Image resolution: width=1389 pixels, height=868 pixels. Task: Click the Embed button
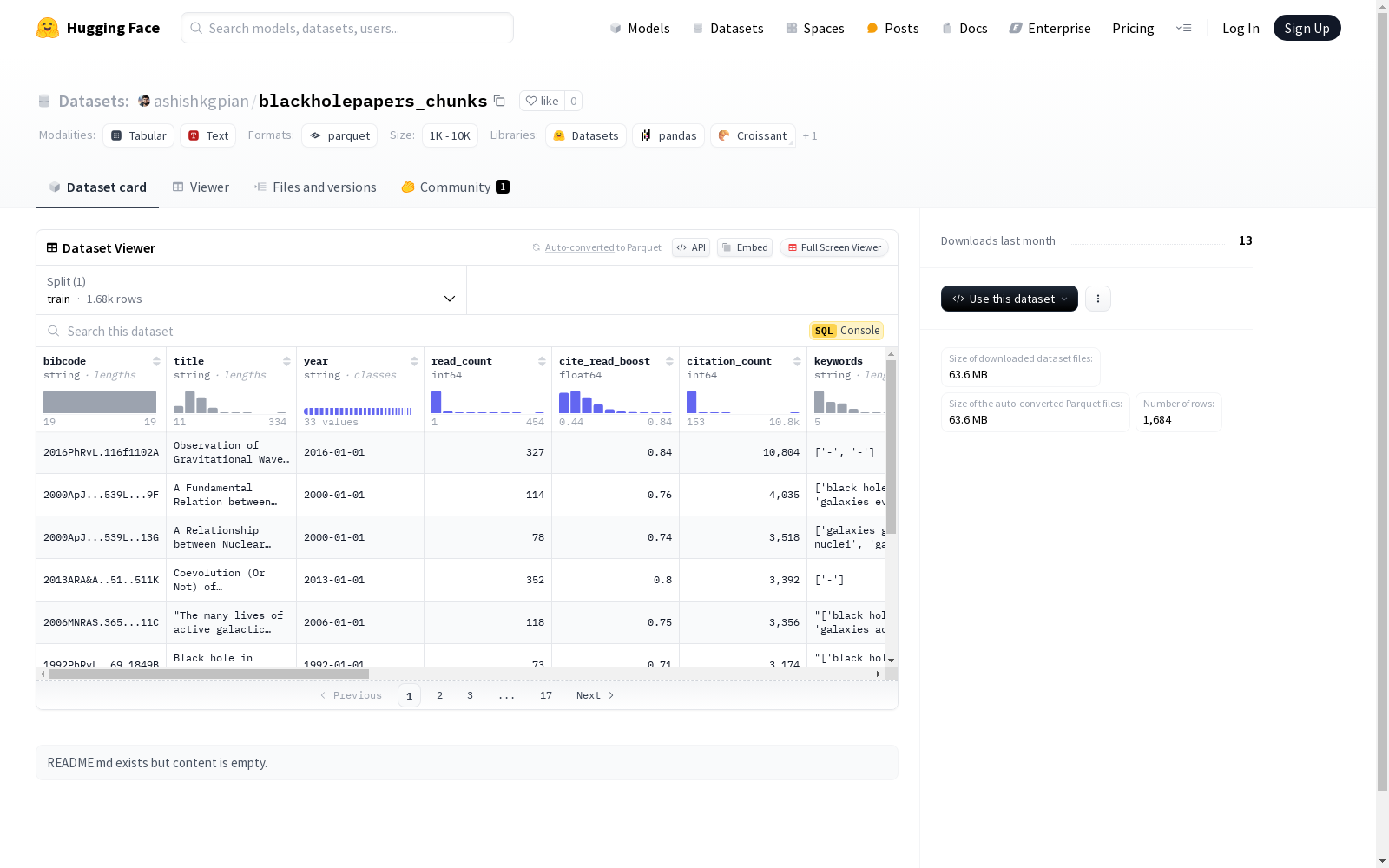[745, 247]
